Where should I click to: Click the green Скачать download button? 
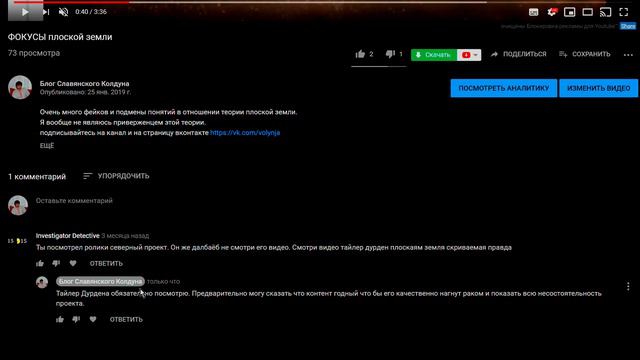click(x=433, y=55)
